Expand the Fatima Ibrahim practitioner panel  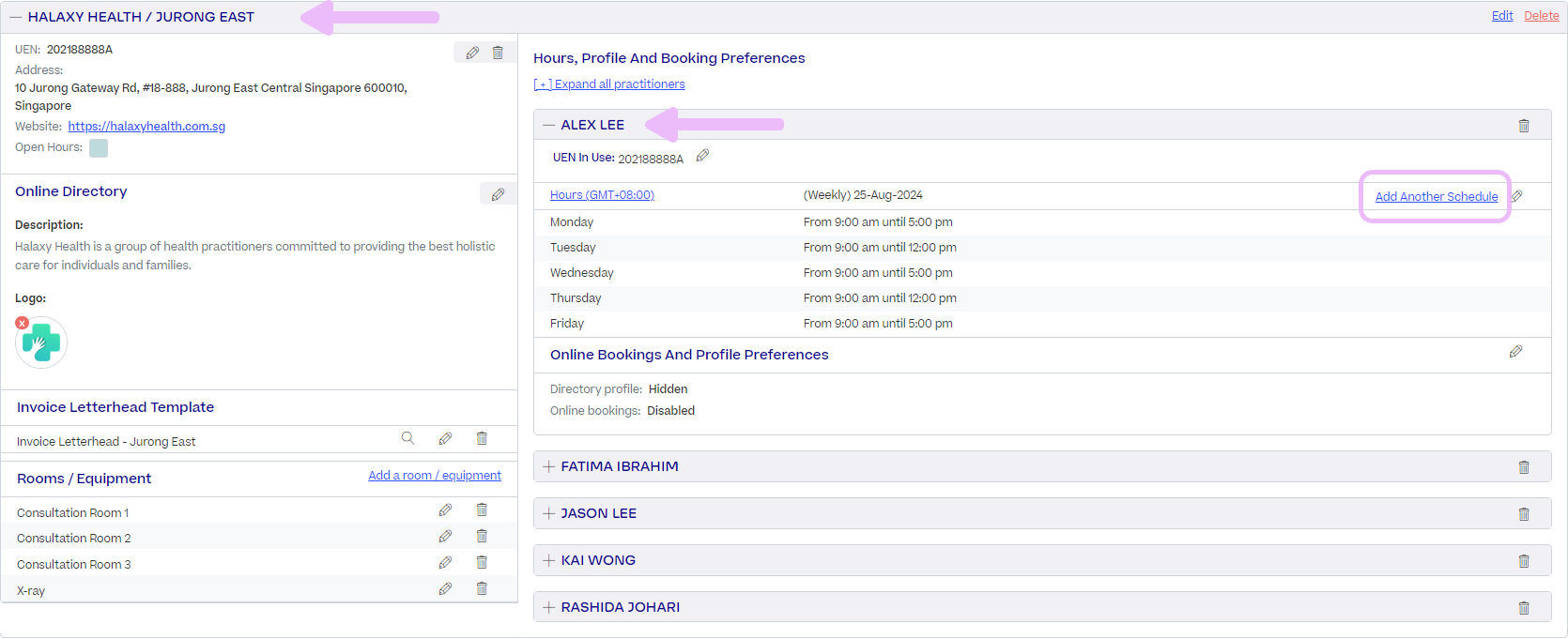pyautogui.click(x=549, y=466)
